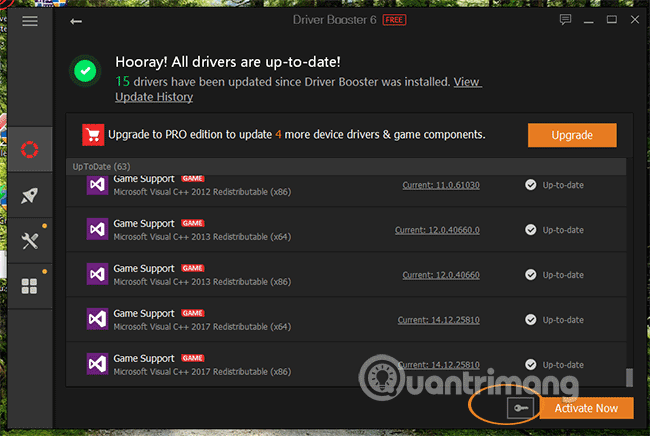Screen dimensions: 650x436
Task: Click the Visual C++ 2013 (x64) icon
Action: pos(97,230)
